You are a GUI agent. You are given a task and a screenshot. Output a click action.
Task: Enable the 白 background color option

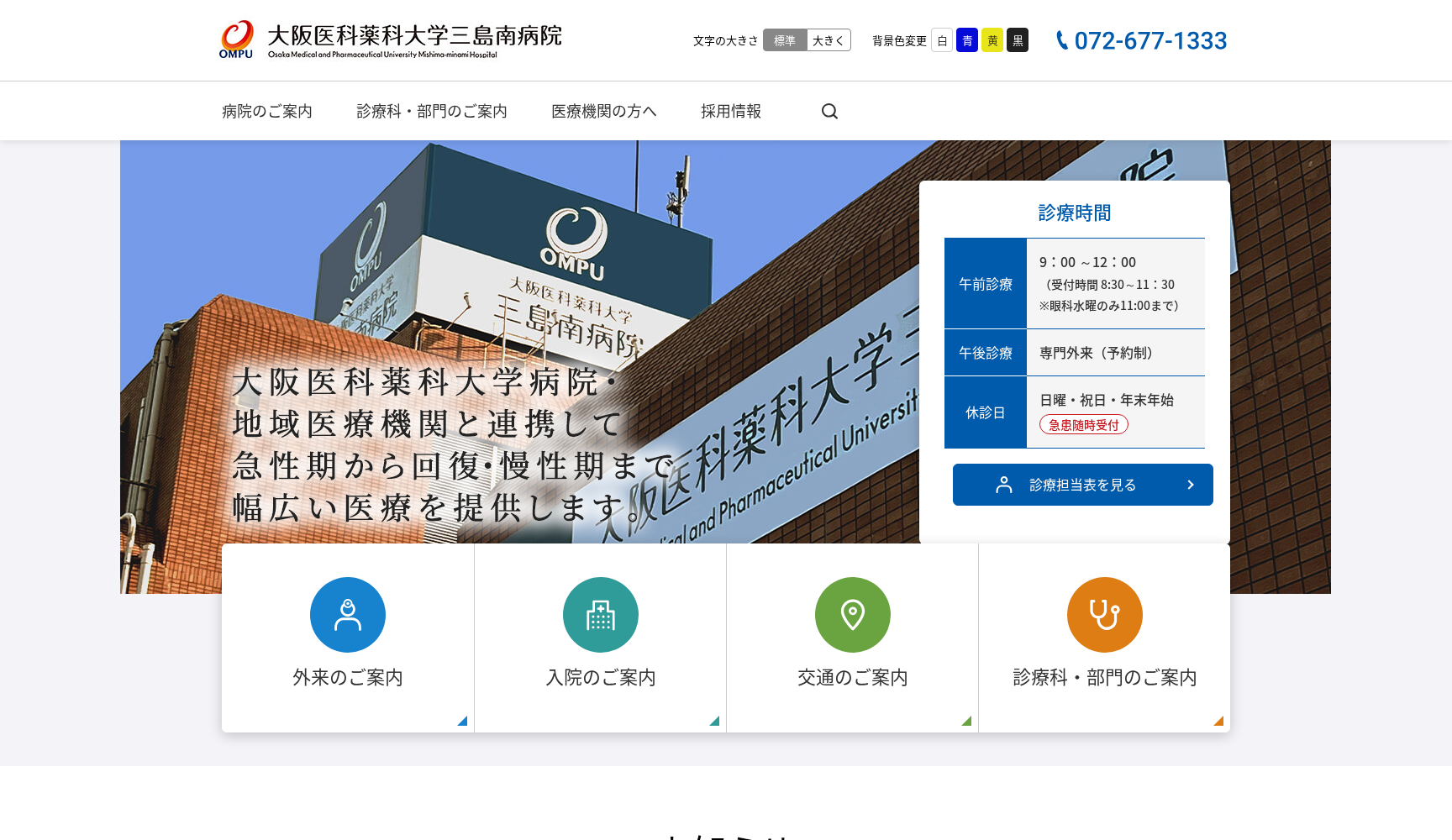click(x=942, y=39)
